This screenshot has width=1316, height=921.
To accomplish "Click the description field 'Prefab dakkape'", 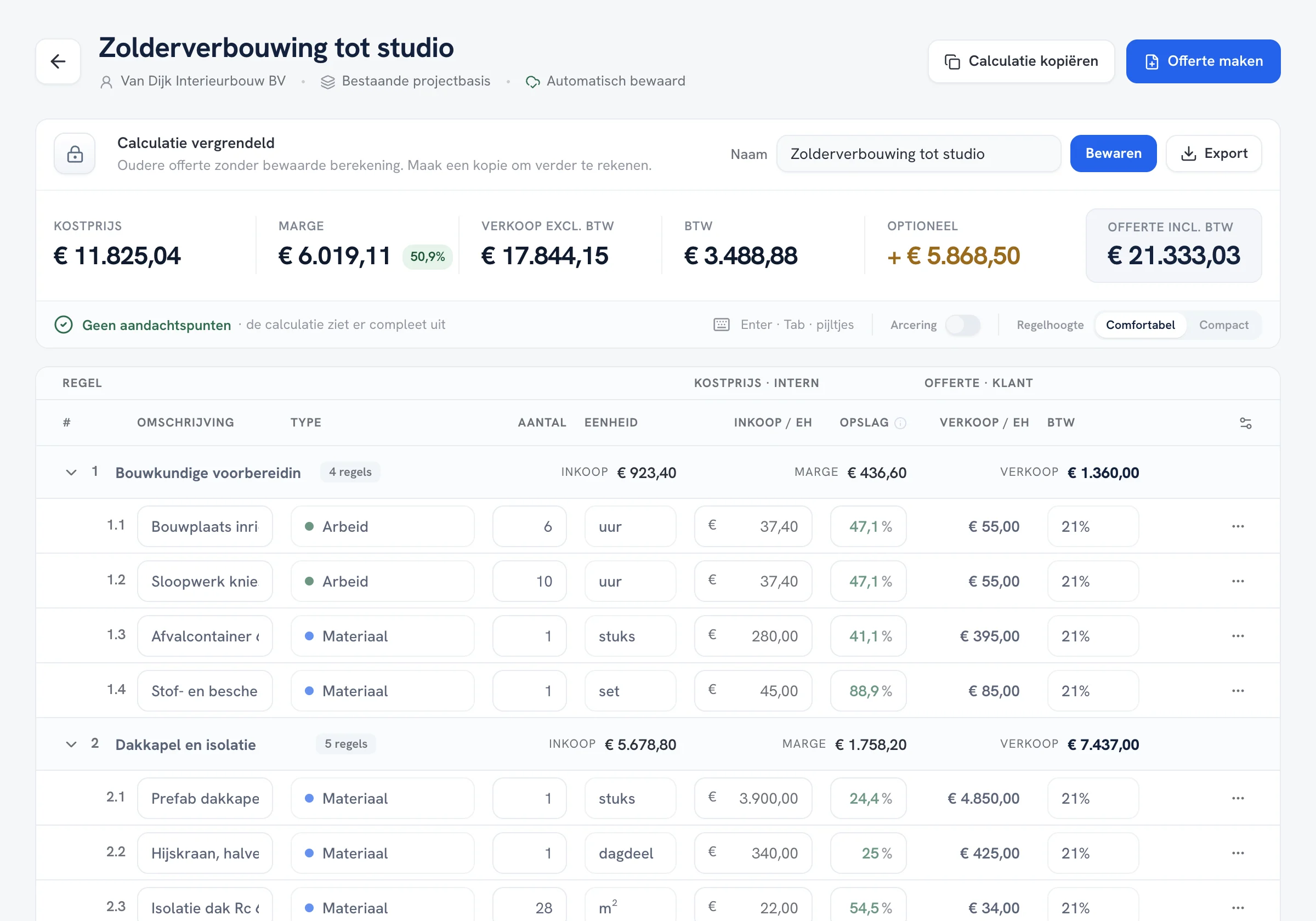I will pos(205,798).
